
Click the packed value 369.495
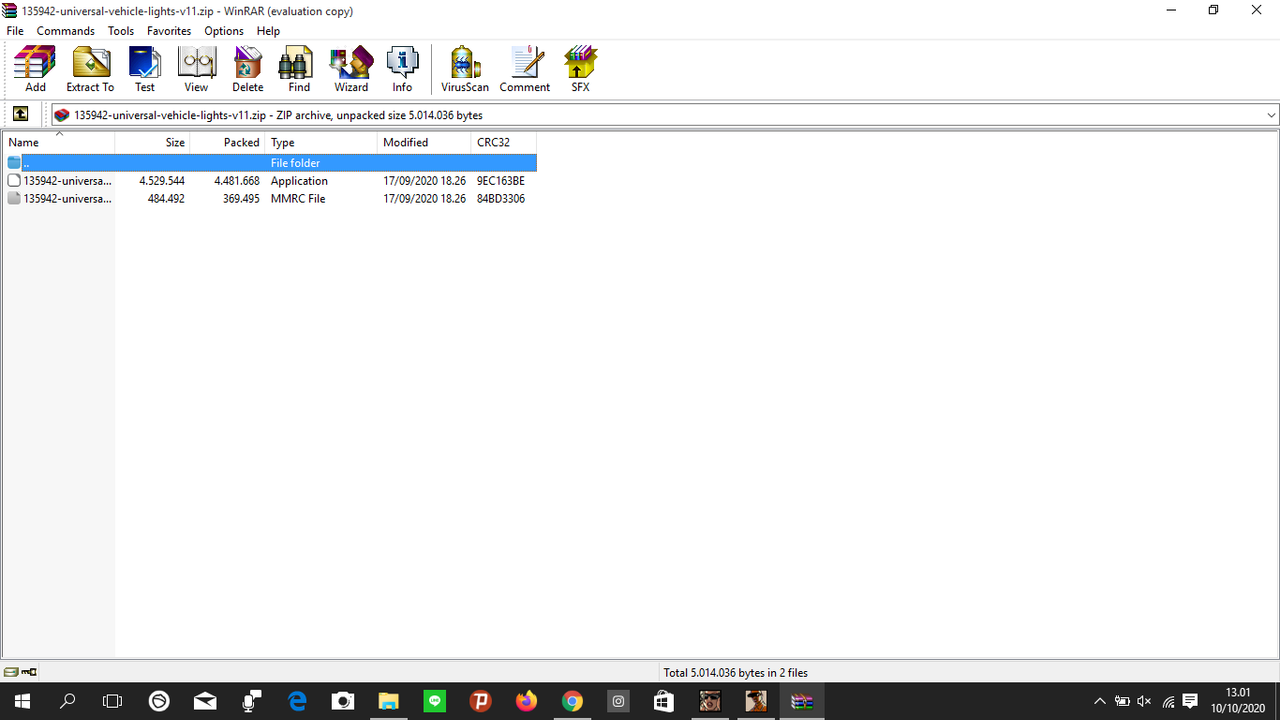(241, 199)
